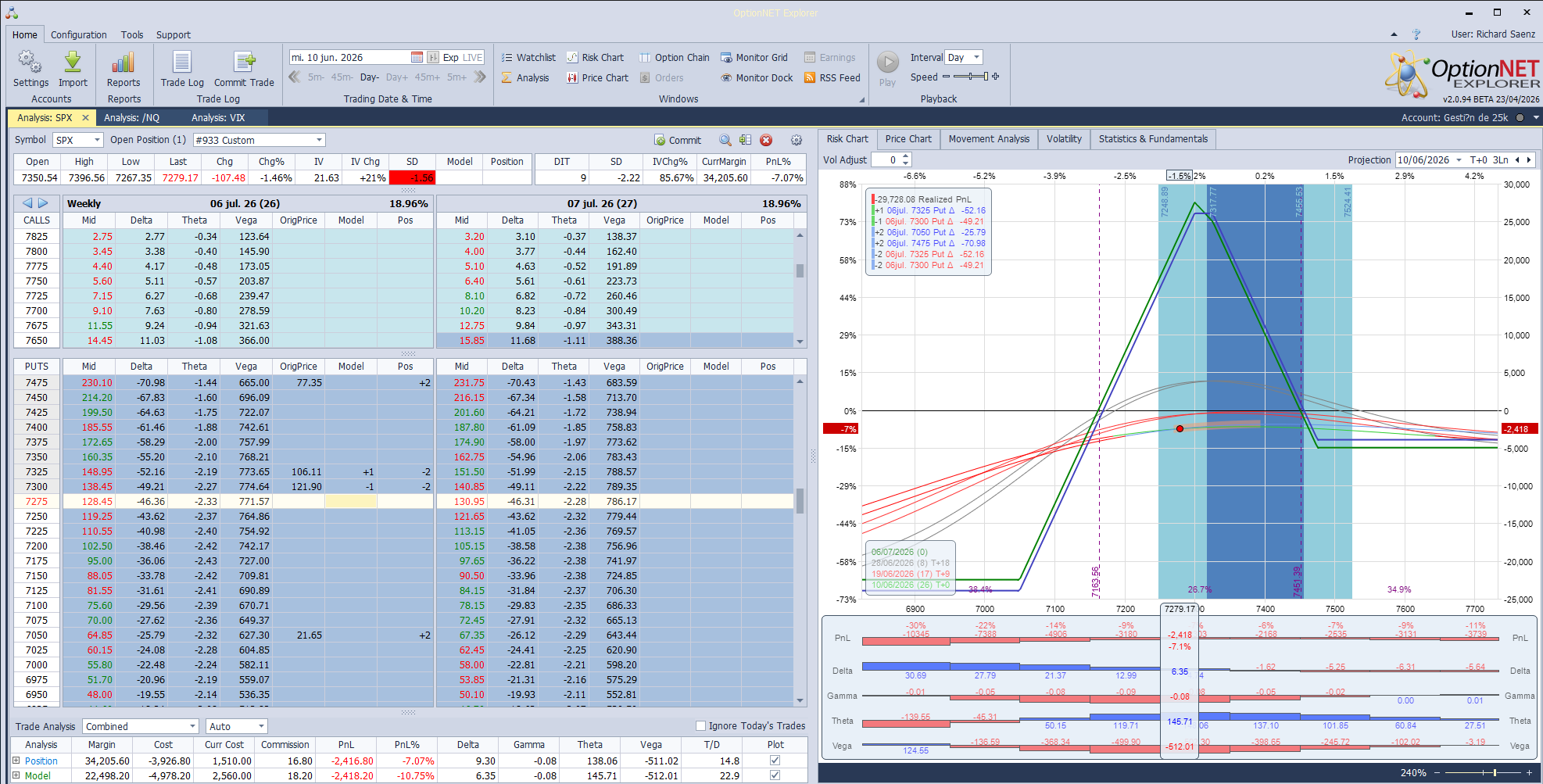1543x784 pixels.
Task: Open the Statistics & Fundamentals tab
Action: tap(1153, 139)
